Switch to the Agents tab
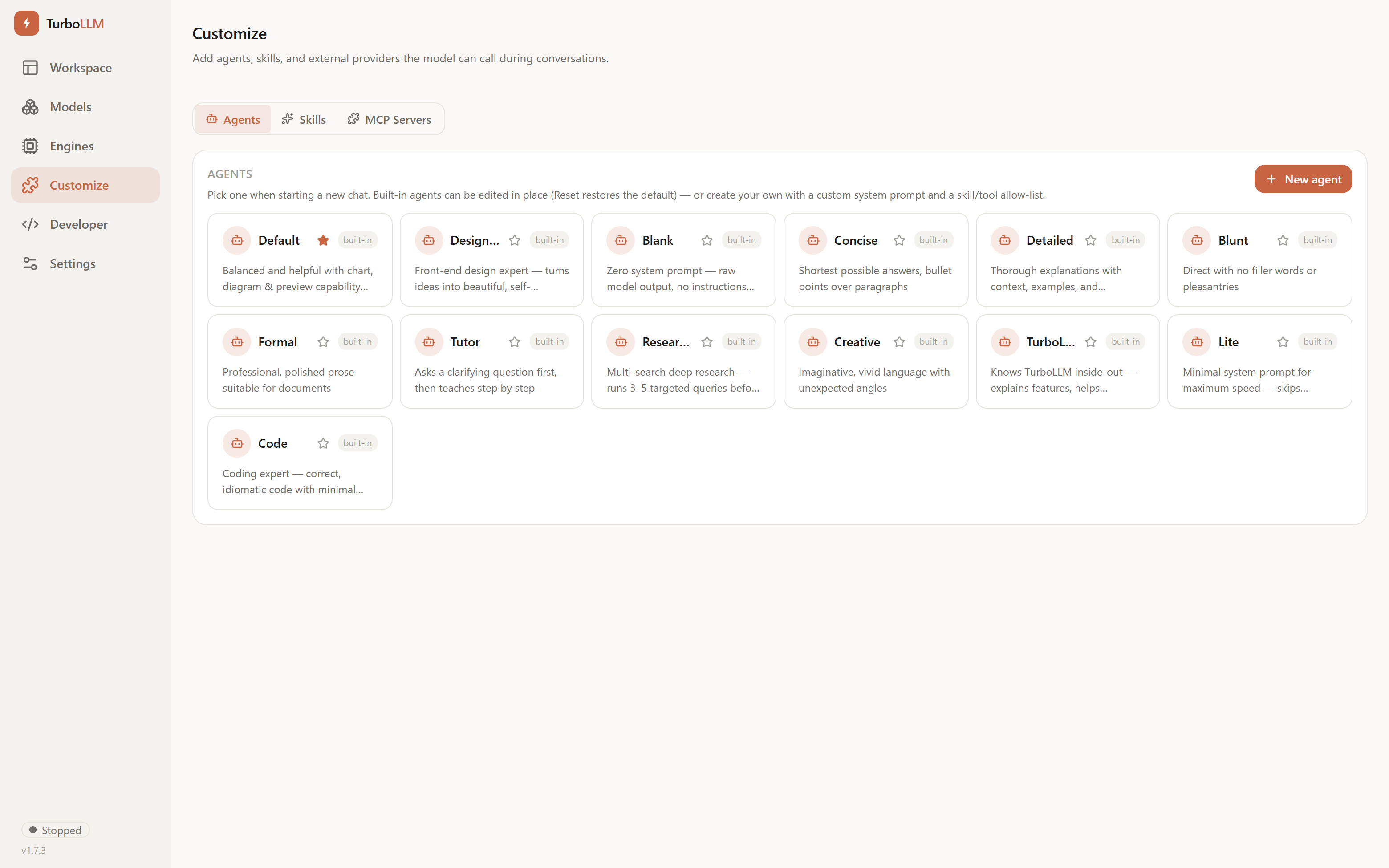 232,119
